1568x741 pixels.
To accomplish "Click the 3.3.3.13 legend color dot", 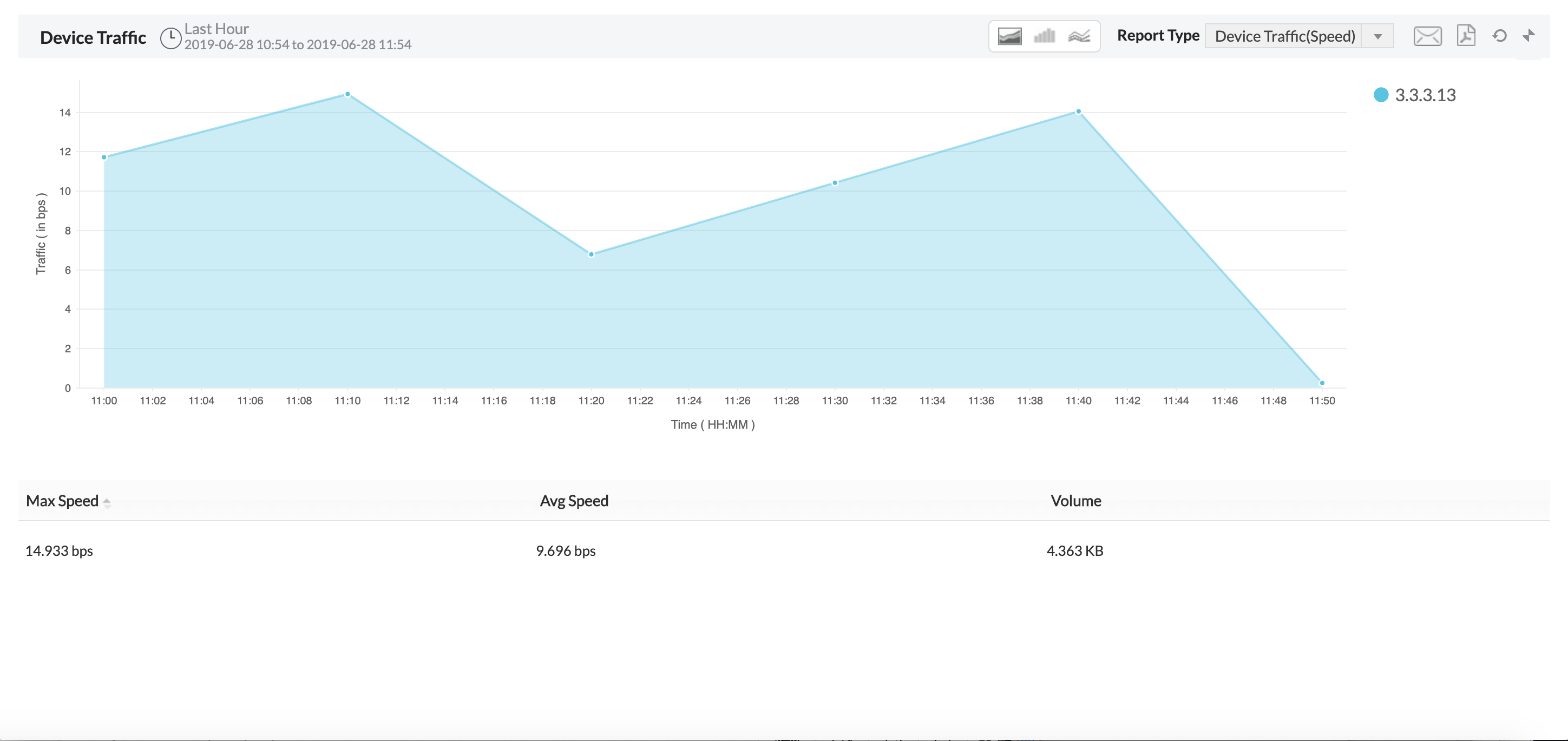I will (1381, 95).
